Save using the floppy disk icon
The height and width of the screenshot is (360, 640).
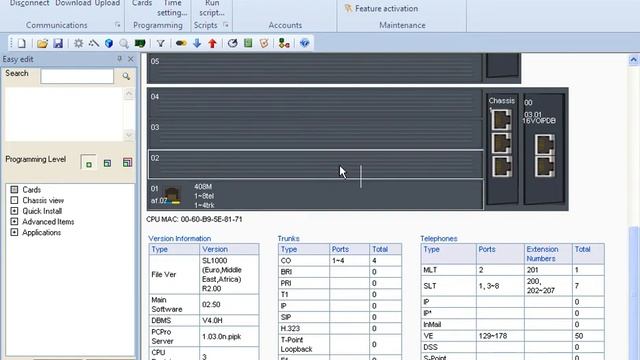tap(58, 43)
